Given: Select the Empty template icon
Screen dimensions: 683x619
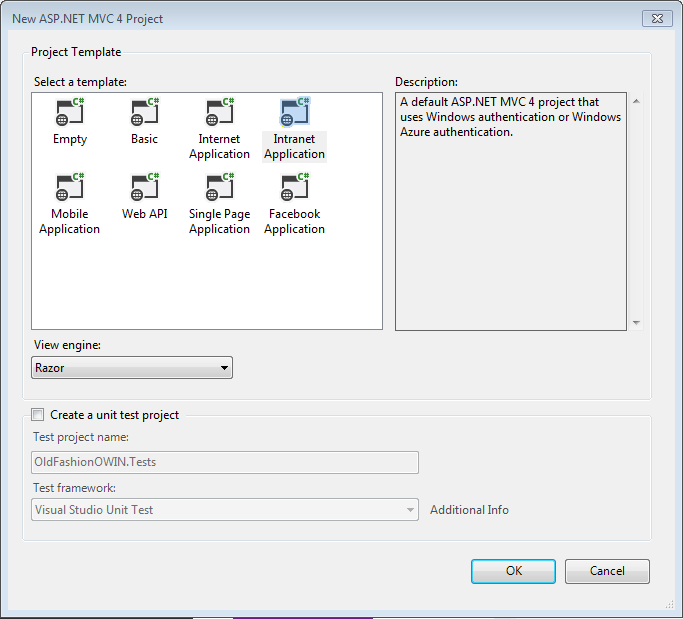Looking at the screenshot, I should click(x=70, y=112).
